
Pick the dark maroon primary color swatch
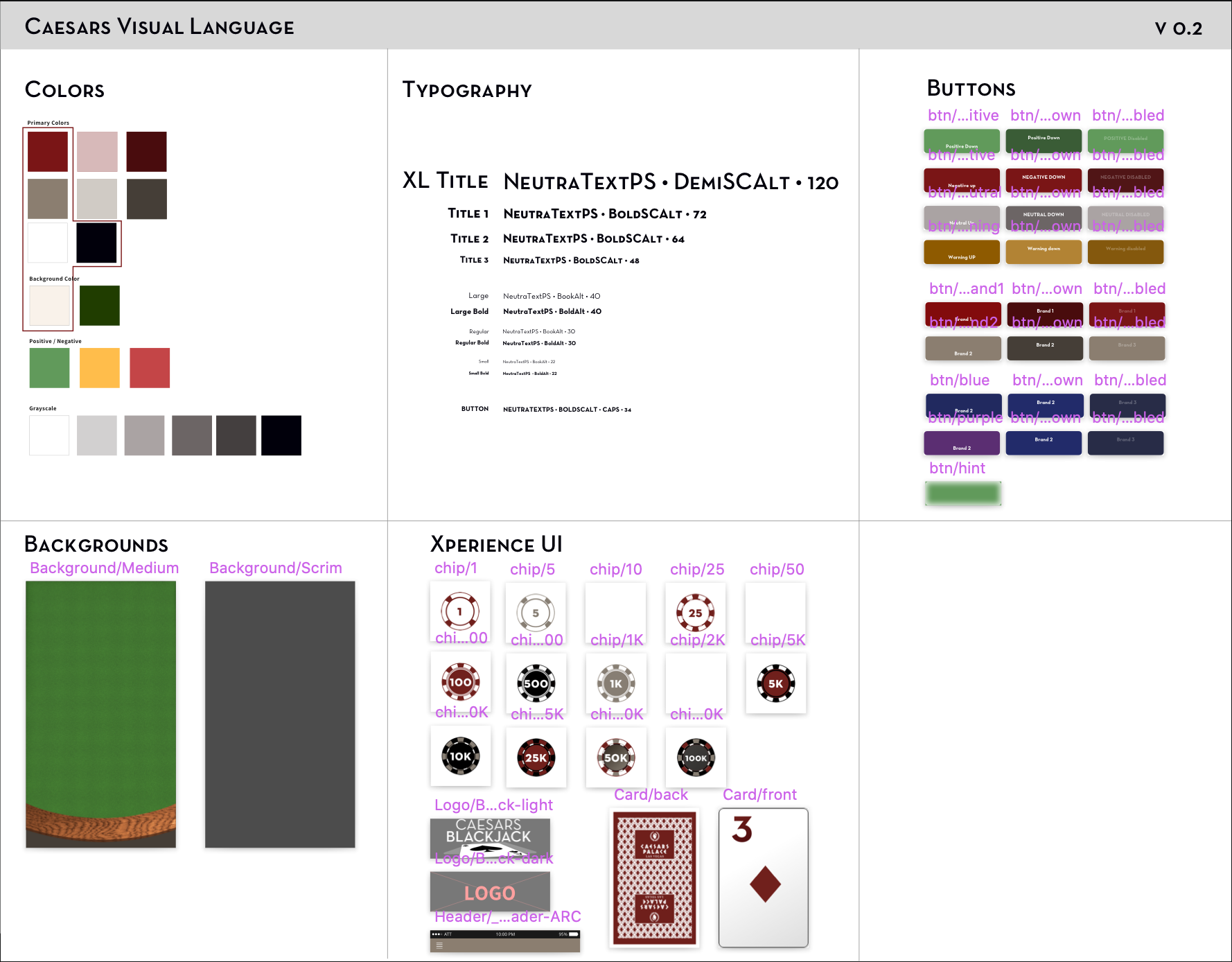(x=146, y=151)
